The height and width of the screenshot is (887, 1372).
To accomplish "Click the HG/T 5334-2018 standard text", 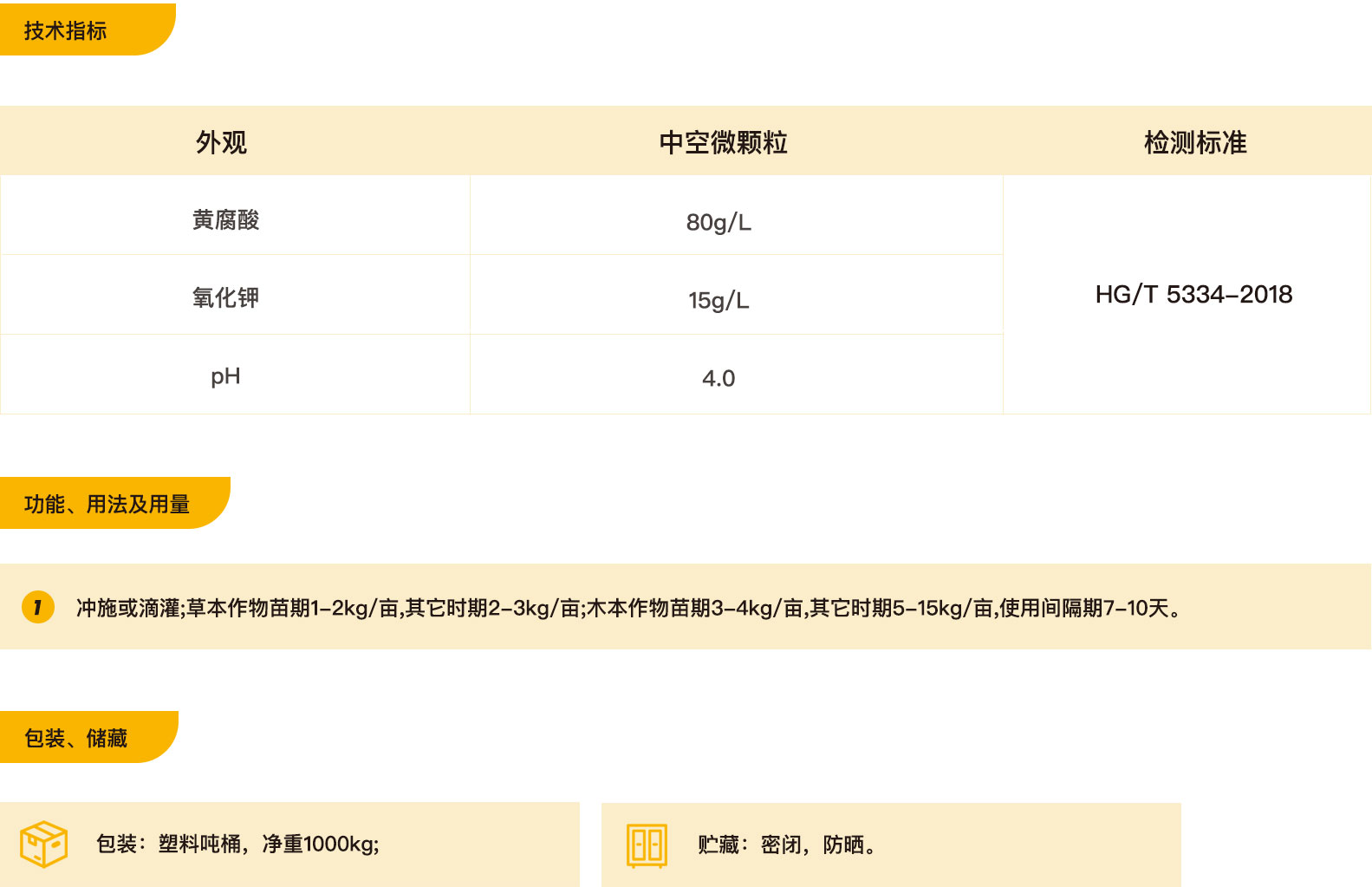I will [1193, 295].
